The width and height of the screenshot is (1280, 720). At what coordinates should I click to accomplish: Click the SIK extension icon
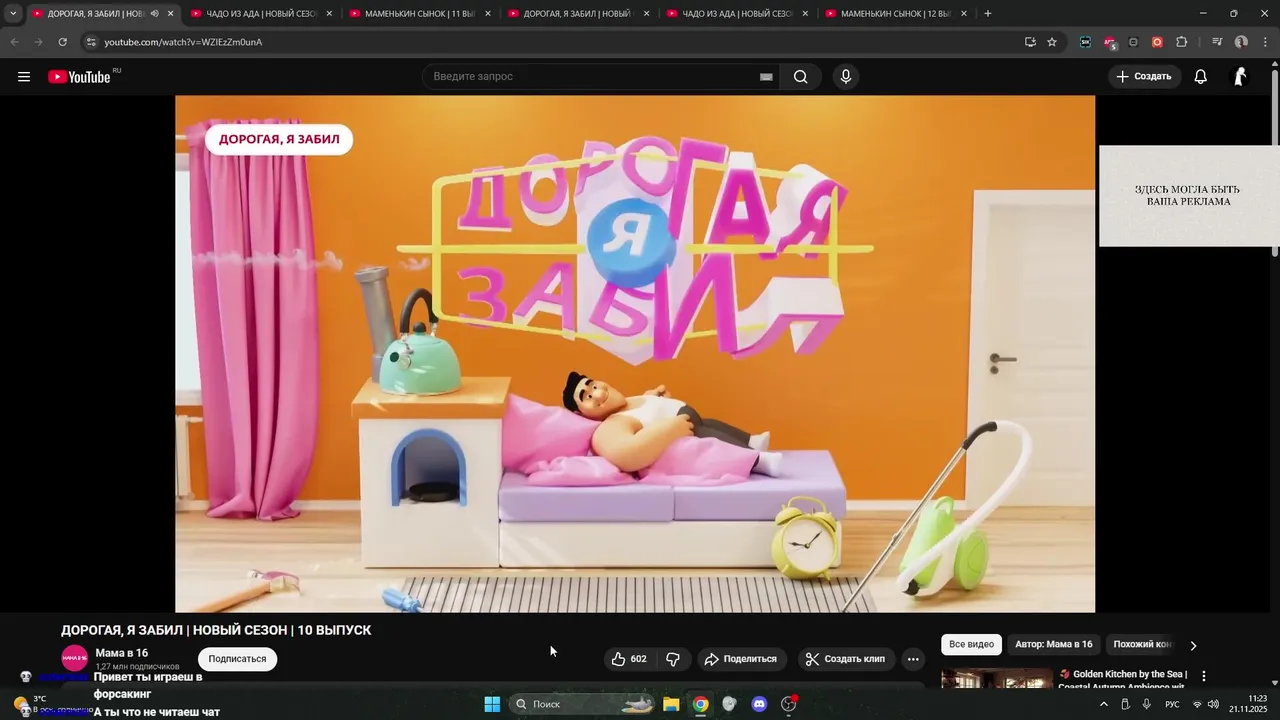coord(1085,42)
